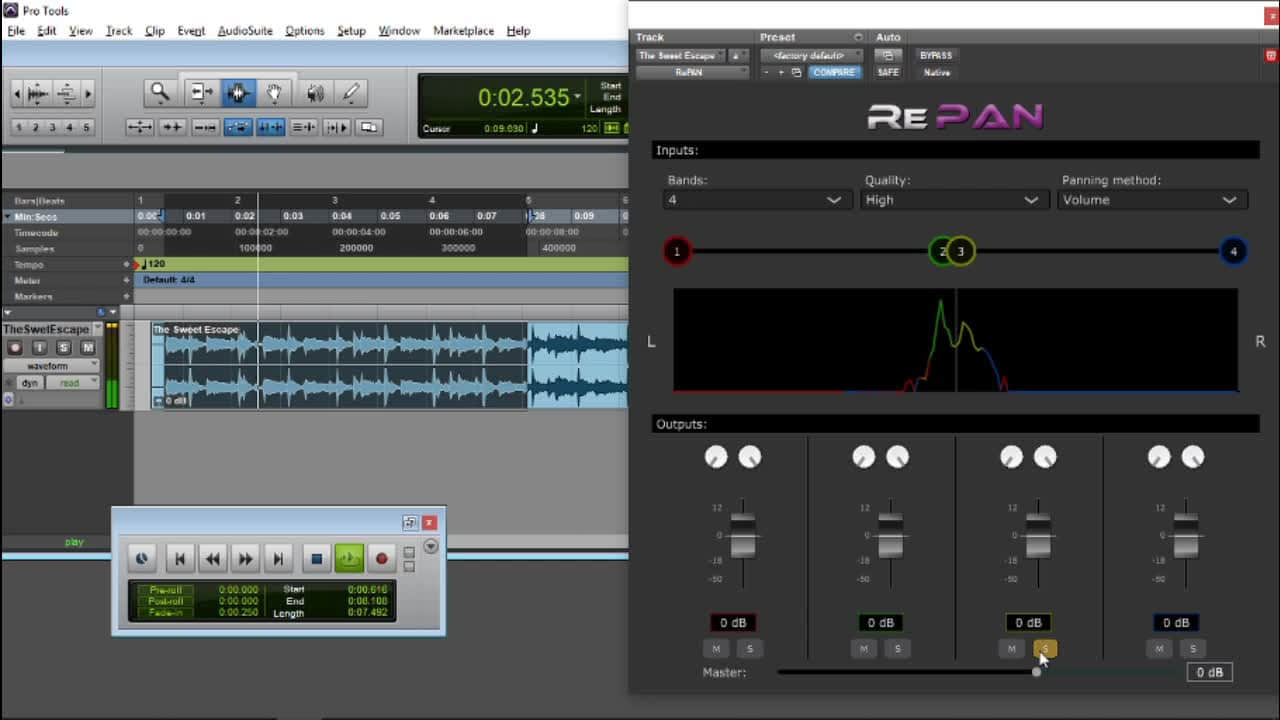Click the Master 0 dB value field
Image resolution: width=1280 pixels, height=720 pixels.
tap(1210, 672)
